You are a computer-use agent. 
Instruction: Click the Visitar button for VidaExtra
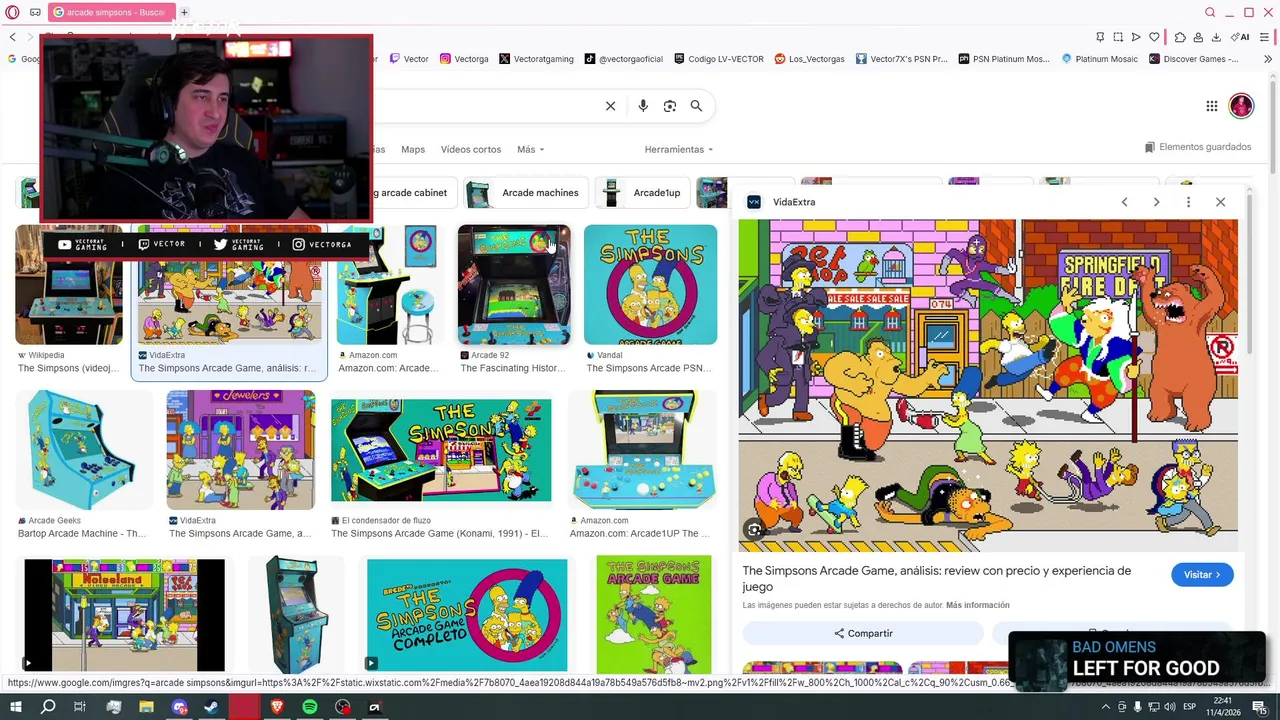coord(1202,575)
